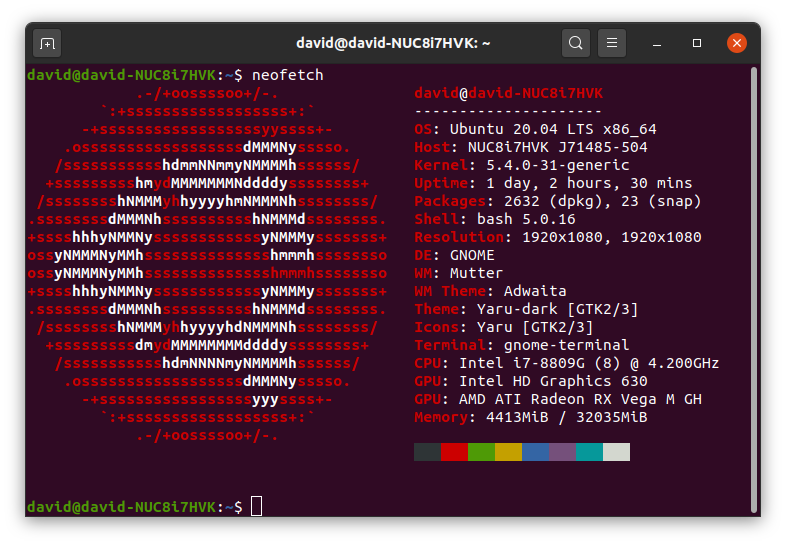The height and width of the screenshot is (545, 786).
Task: Click the neofetch command text
Action: click(288, 75)
